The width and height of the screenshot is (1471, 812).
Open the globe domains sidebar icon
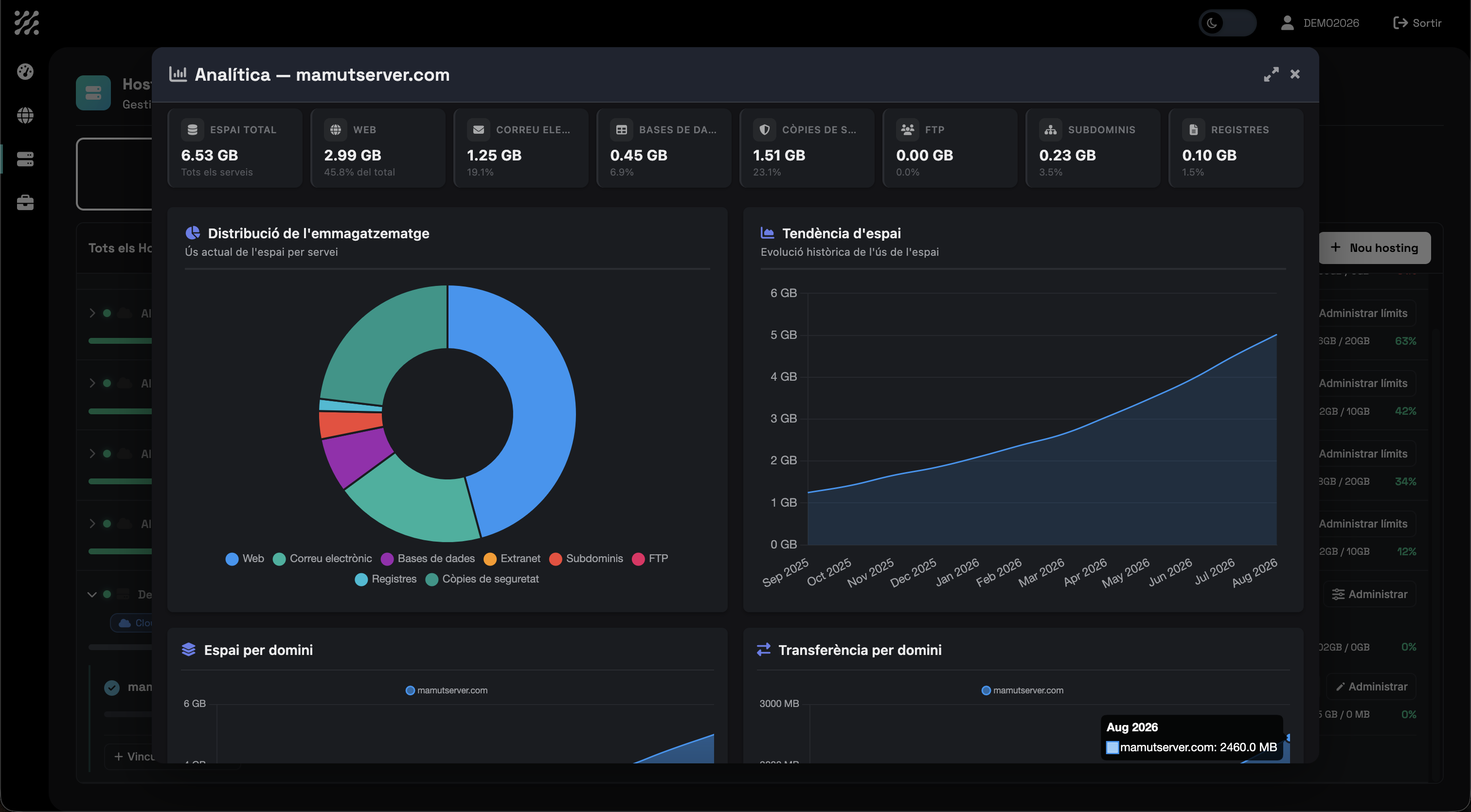coord(25,115)
